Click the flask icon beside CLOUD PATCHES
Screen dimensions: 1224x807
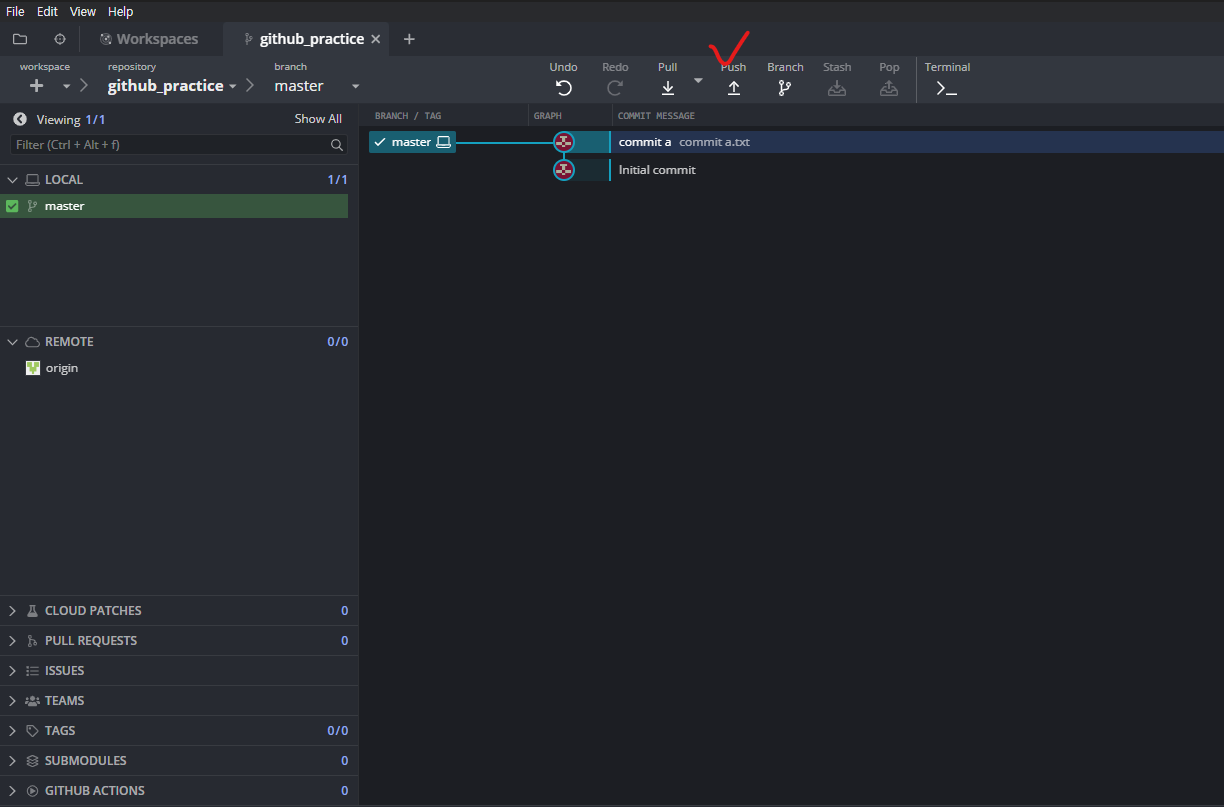(32, 611)
